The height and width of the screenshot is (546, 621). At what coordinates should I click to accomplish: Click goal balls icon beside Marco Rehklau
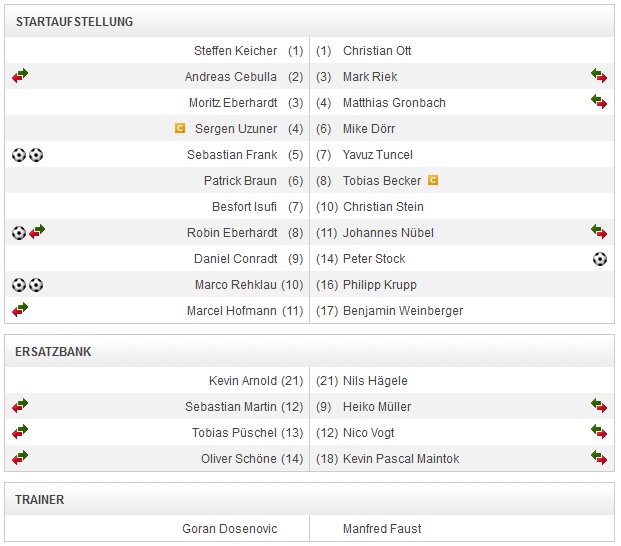pos(27,285)
